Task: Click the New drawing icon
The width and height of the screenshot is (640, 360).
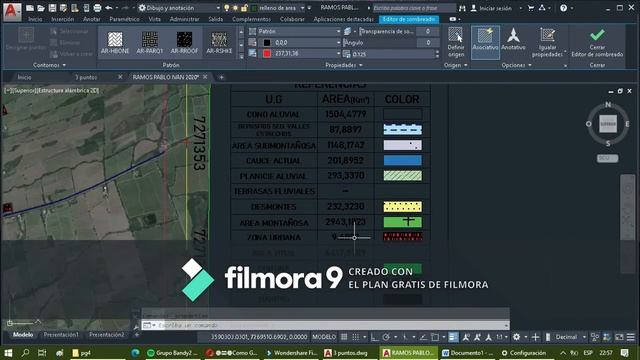Action: [30, 8]
